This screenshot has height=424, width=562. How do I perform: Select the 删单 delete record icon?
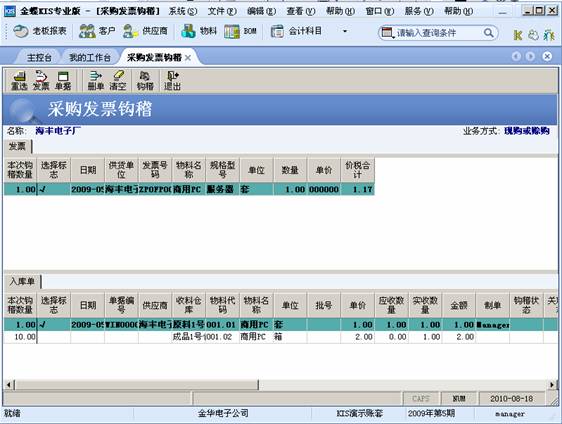96,80
